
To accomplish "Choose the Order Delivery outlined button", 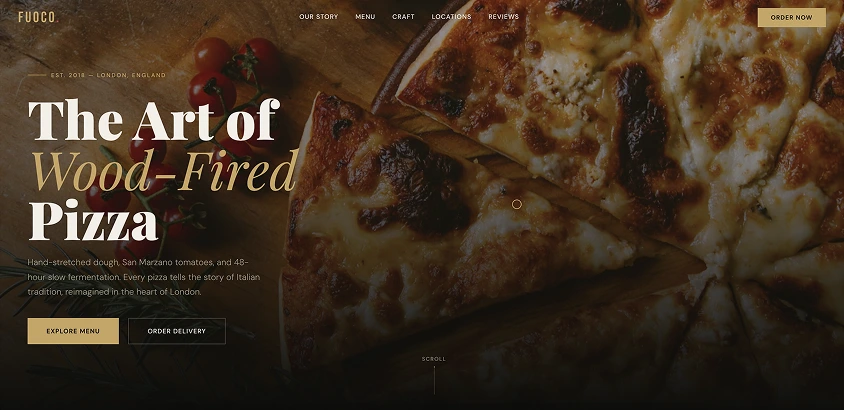I will pyautogui.click(x=177, y=331).
